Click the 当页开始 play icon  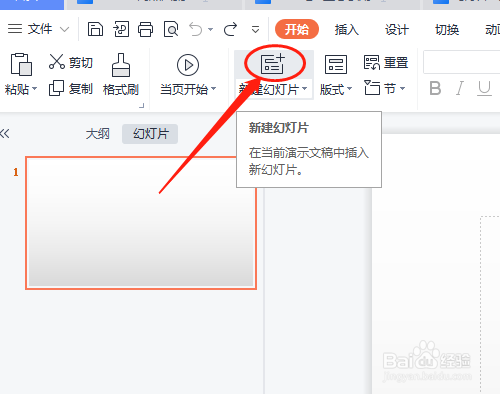pos(188,65)
